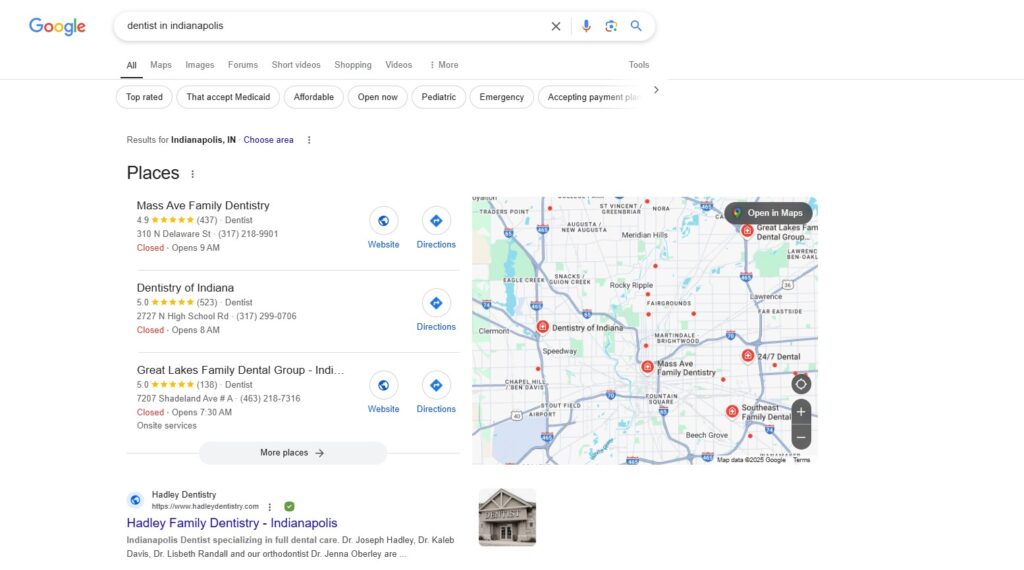Image resolution: width=1024 pixels, height=570 pixels.
Task: Click the Choose area link
Action: 268,140
